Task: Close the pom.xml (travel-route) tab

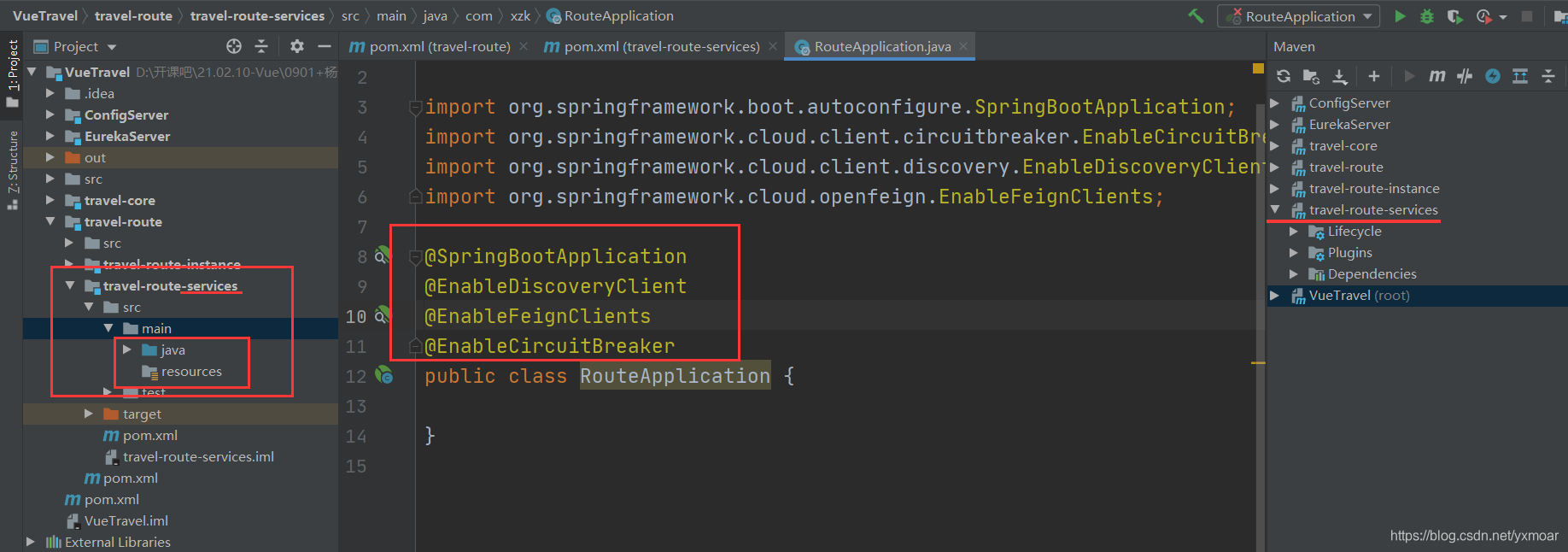Action: click(x=524, y=46)
